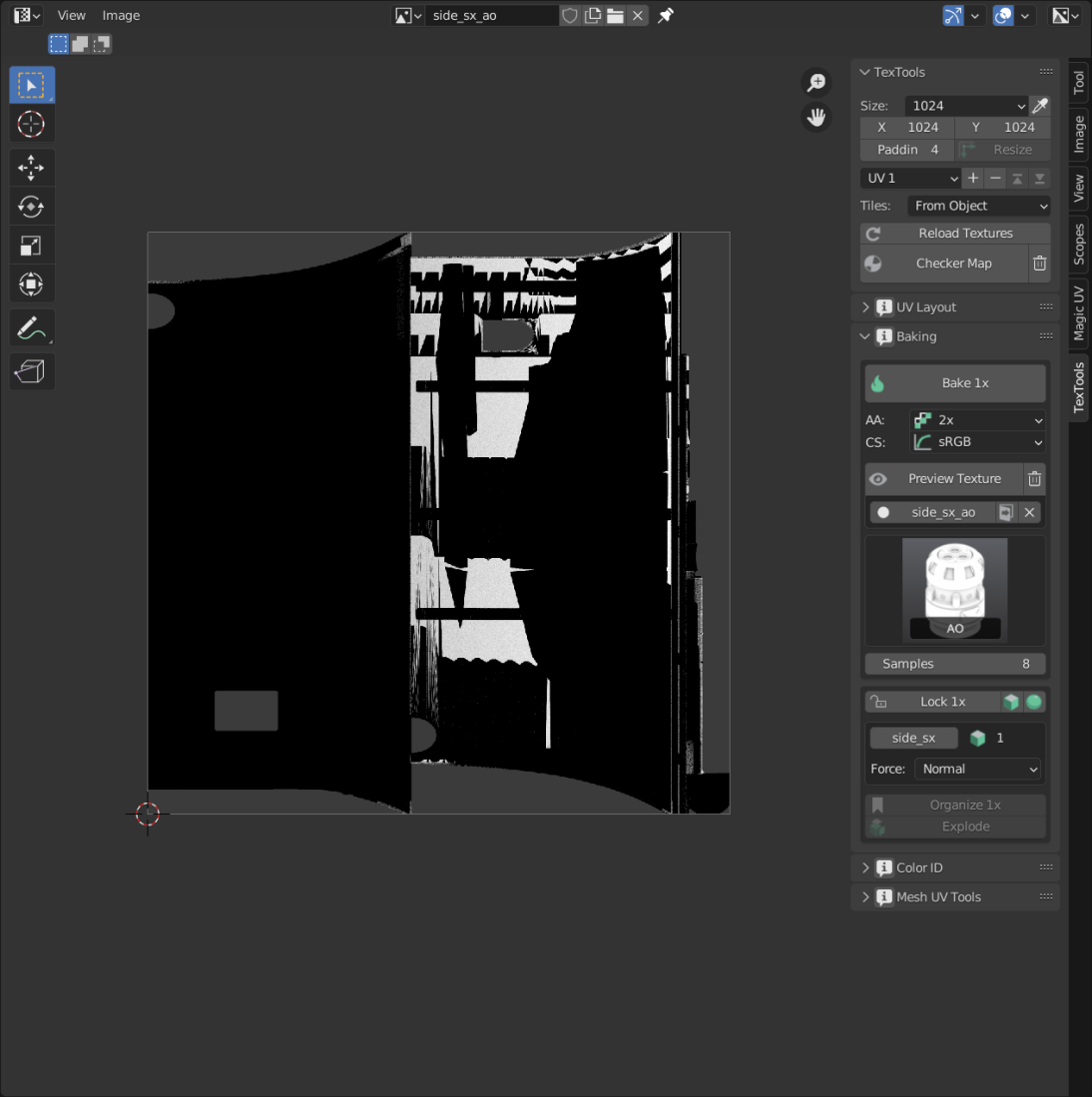Click Reload Textures button
Image resolution: width=1092 pixels, height=1097 pixels.
(955, 233)
